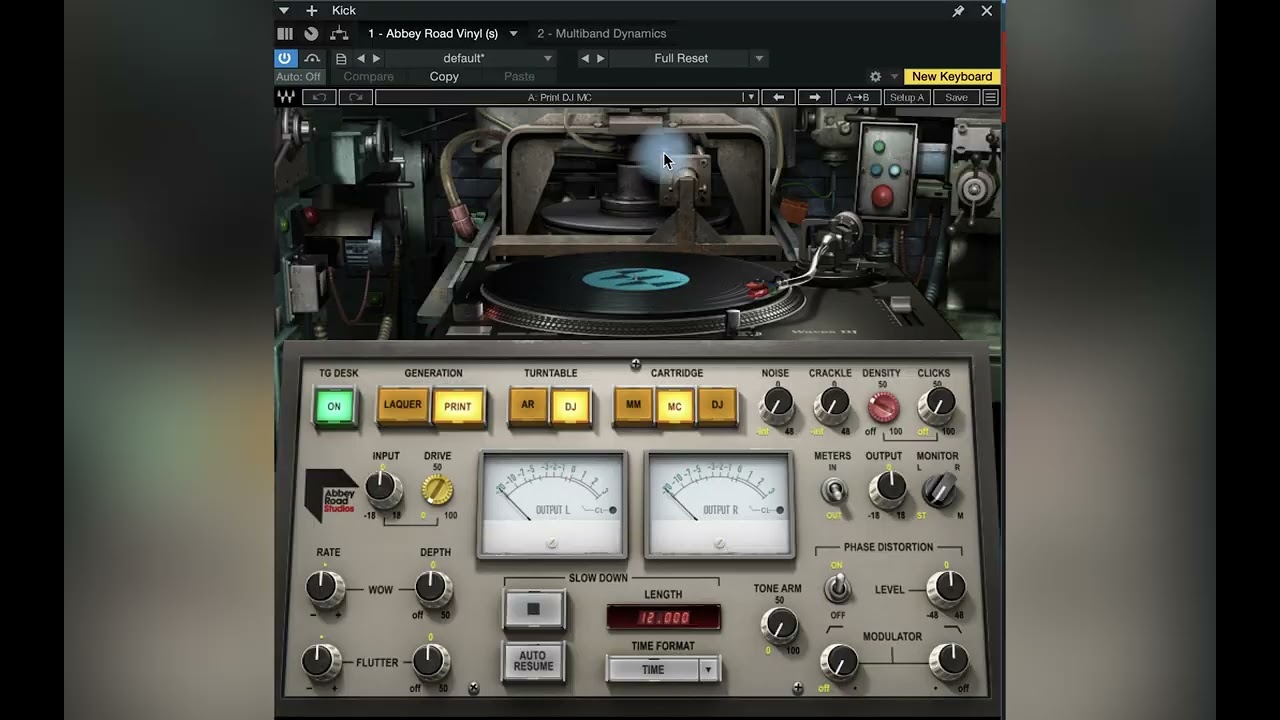This screenshot has height=720, width=1280.
Task: Click the red Density knob
Action: pos(883,407)
